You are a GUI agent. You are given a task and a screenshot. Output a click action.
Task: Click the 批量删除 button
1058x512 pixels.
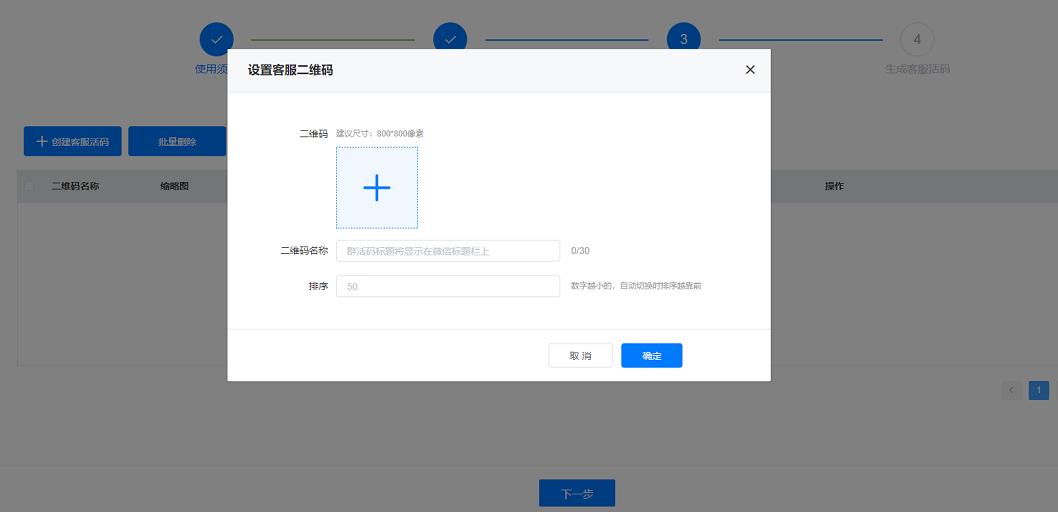(x=177, y=141)
